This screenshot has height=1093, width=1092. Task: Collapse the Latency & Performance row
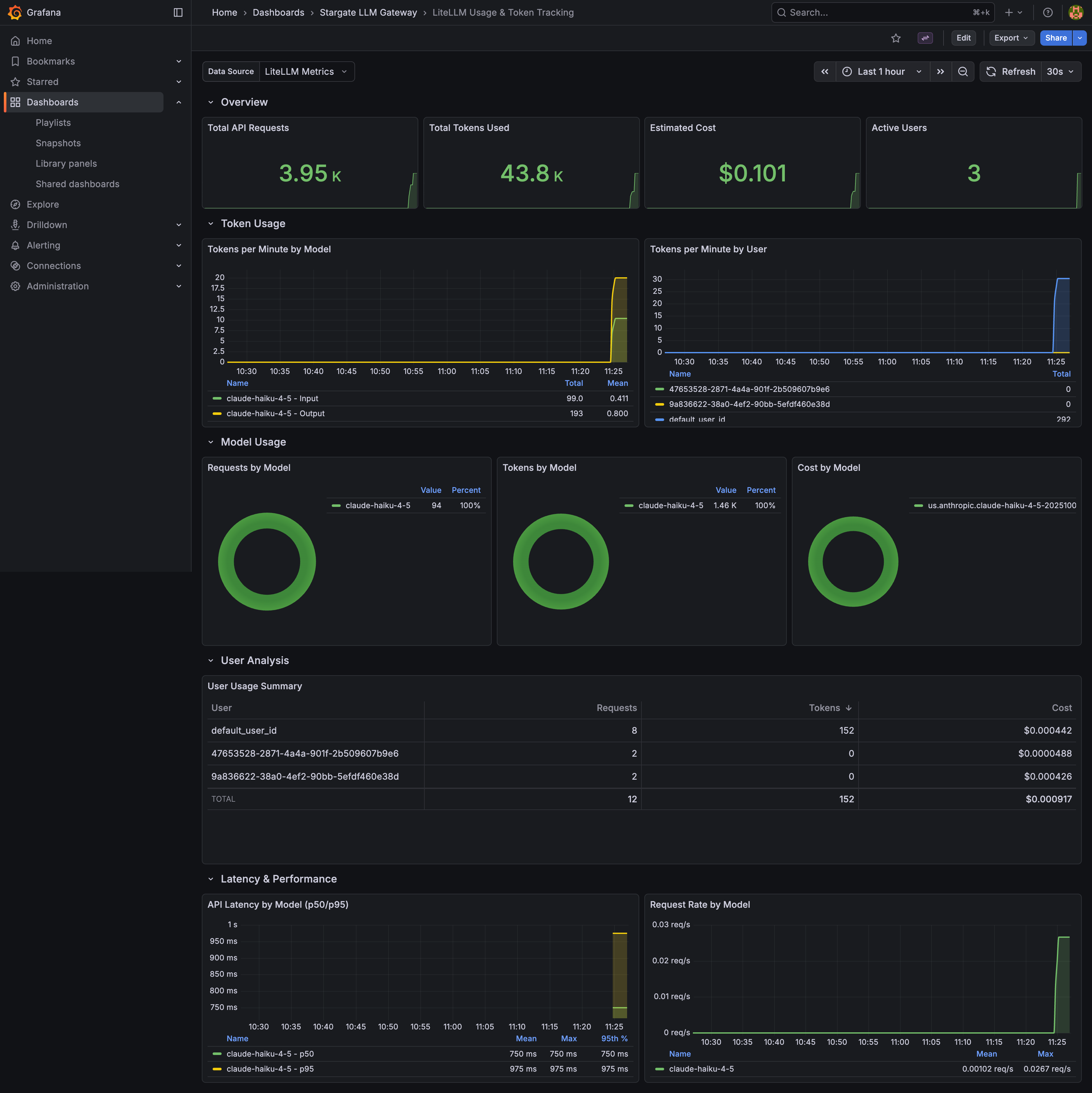[x=210, y=879]
